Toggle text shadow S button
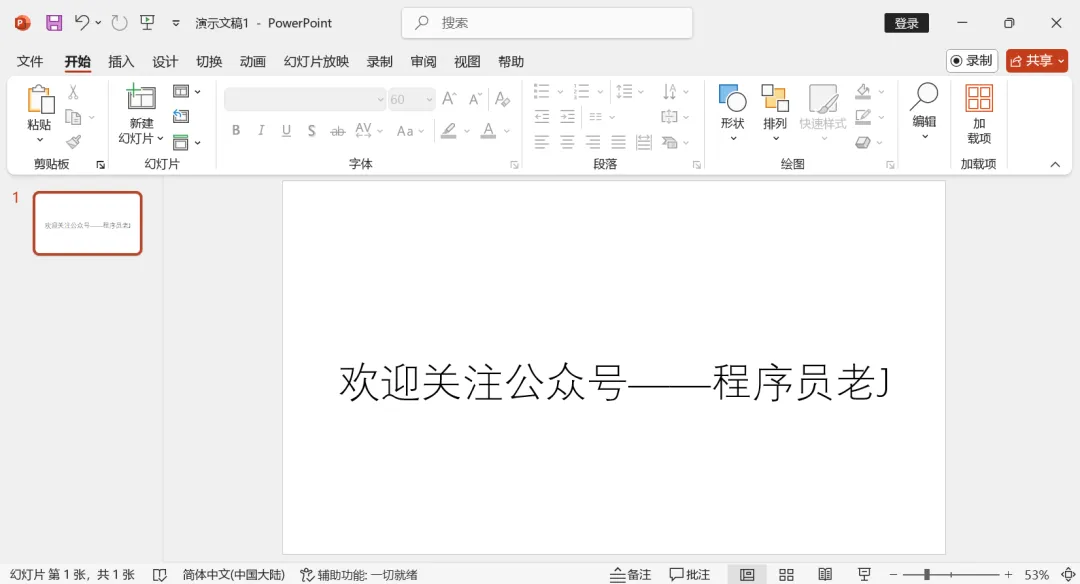This screenshot has width=1080, height=584. 311,130
